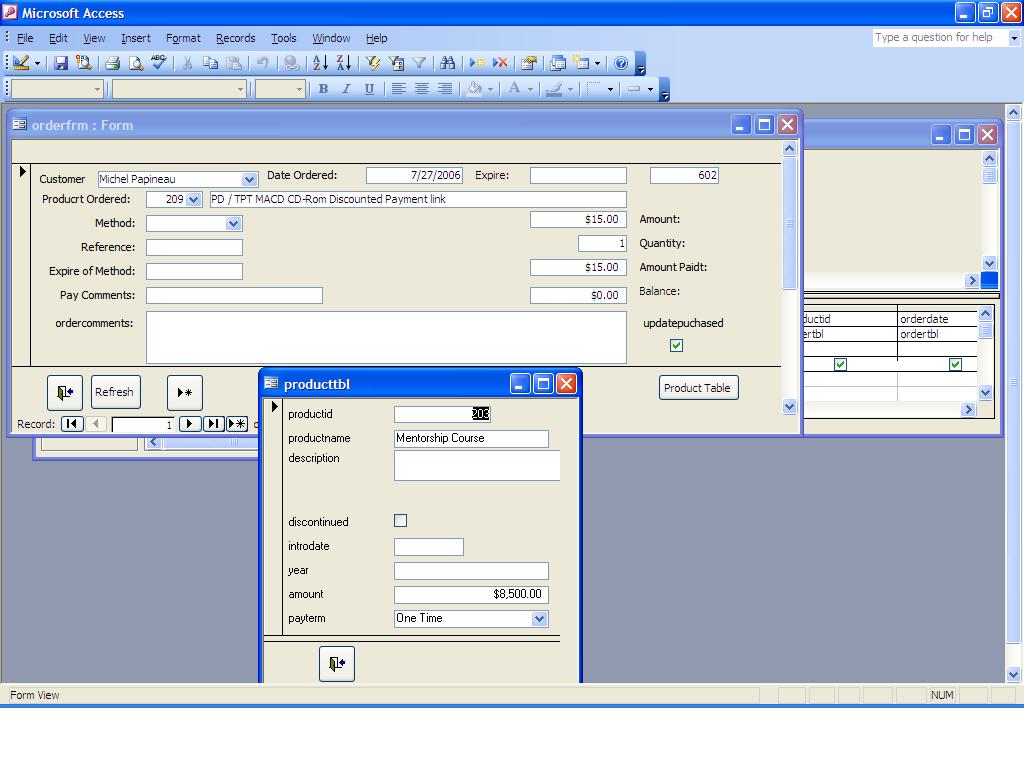Run the Spelling check icon
Image resolution: width=1024 pixels, height=768 pixels.
pyautogui.click(x=158, y=63)
